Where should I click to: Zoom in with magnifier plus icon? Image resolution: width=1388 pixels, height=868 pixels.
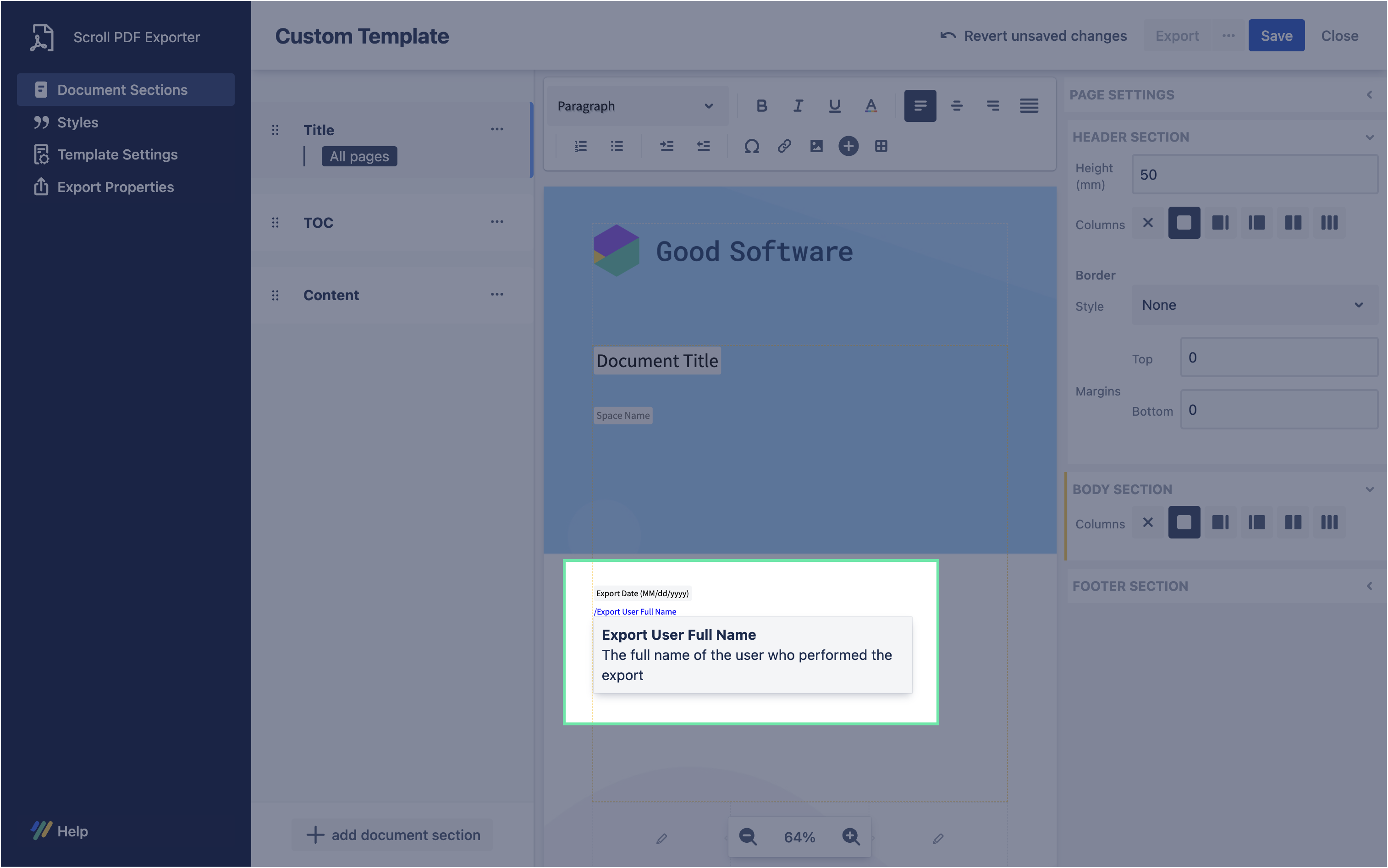(x=851, y=836)
